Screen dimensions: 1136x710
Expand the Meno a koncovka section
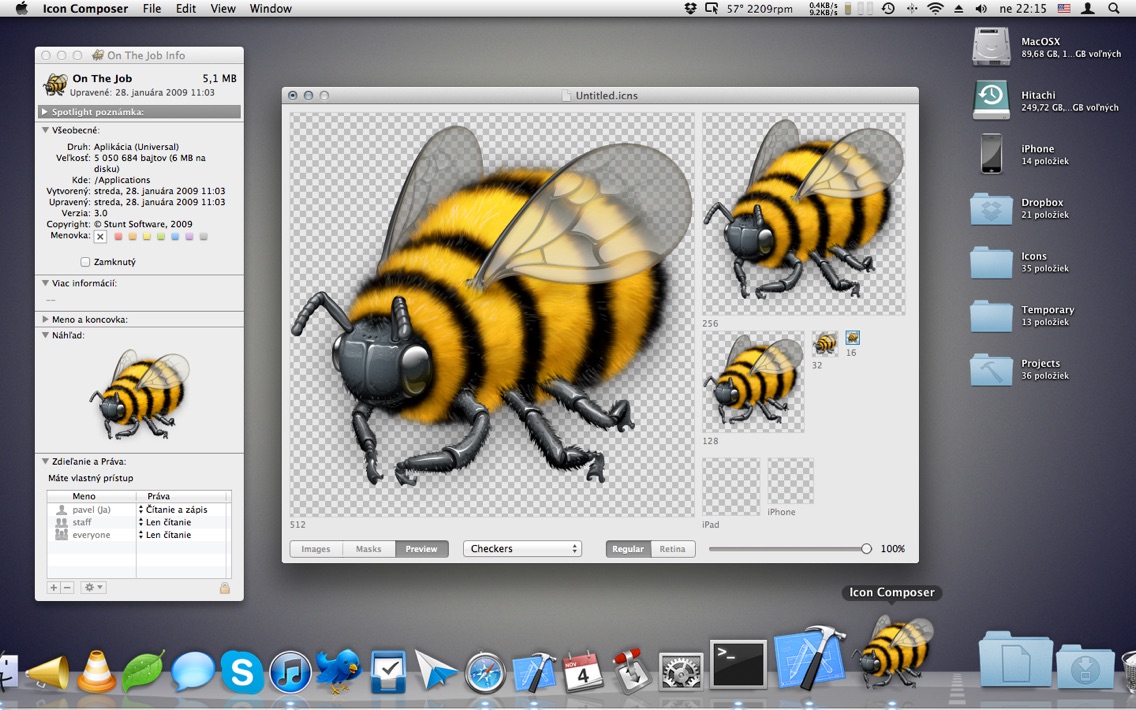[45, 320]
